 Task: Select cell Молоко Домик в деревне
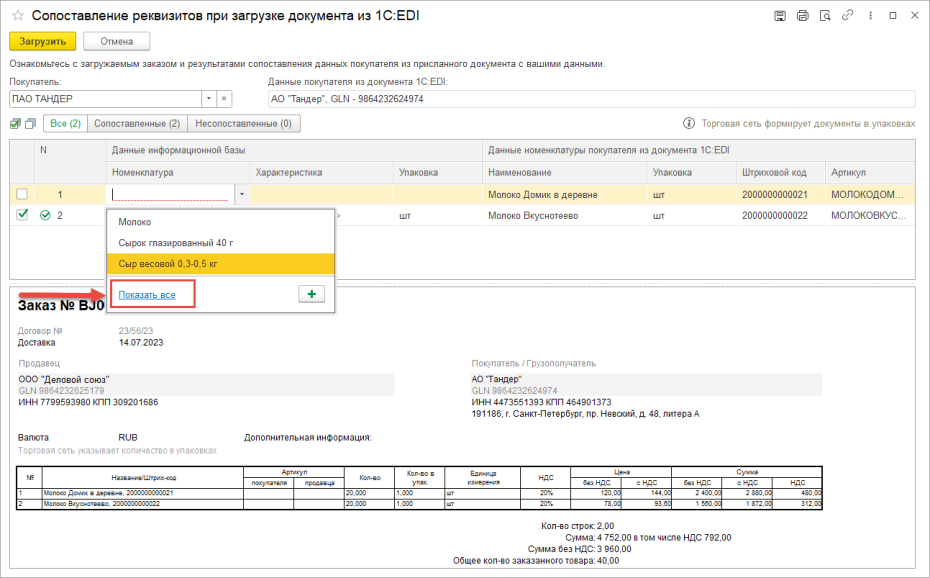(565, 194)
